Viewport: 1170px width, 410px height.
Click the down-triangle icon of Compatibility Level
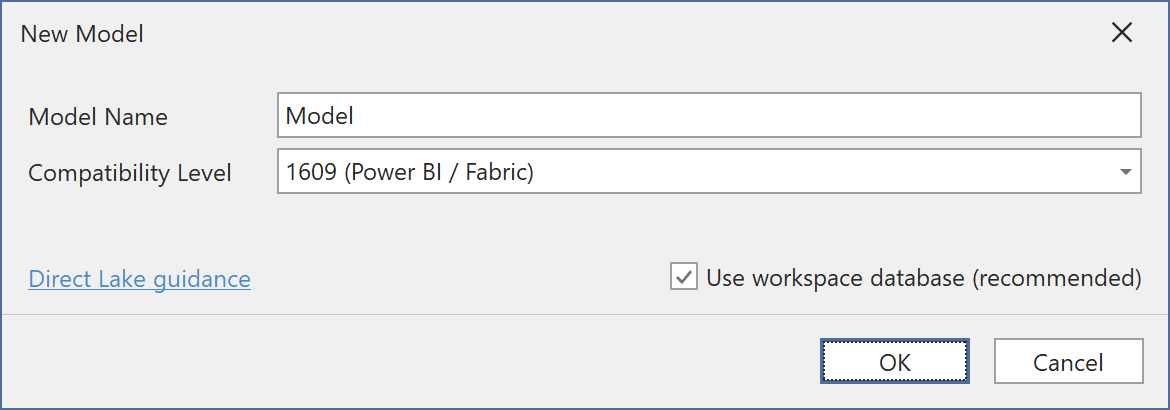[x=1125, y=172]
